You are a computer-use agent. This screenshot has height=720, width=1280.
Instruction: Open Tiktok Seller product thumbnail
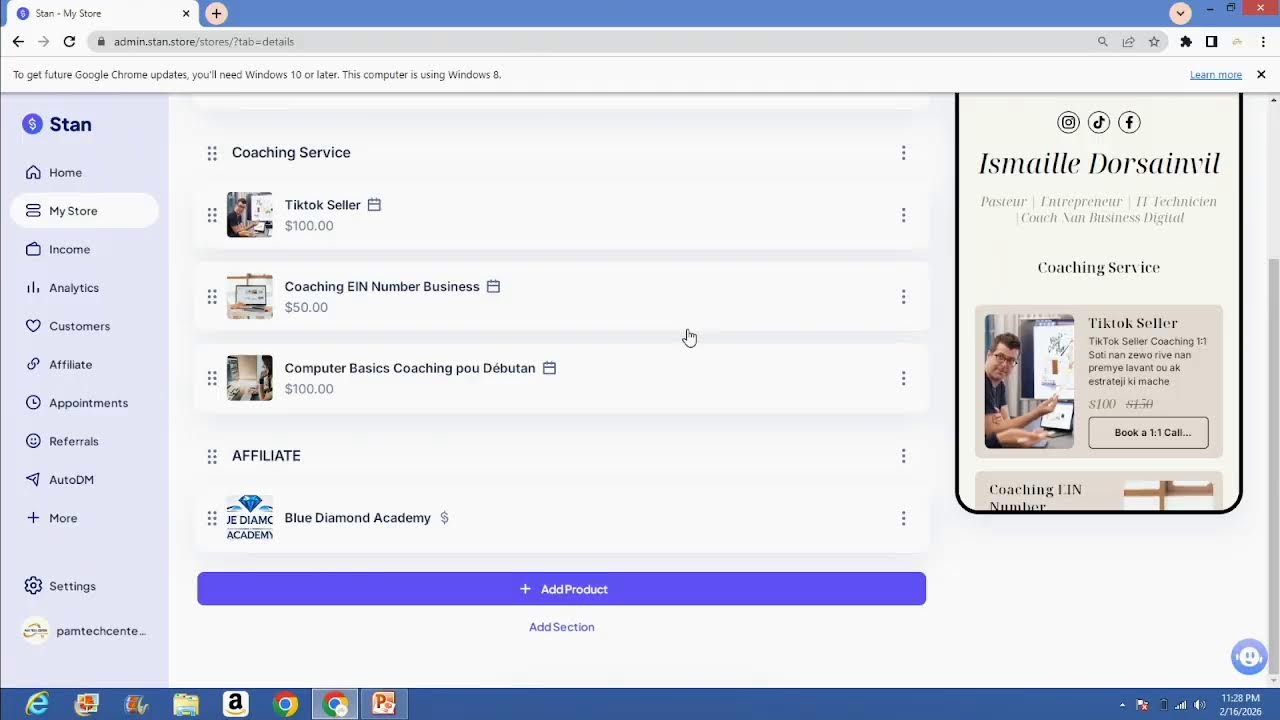point(249,215)
